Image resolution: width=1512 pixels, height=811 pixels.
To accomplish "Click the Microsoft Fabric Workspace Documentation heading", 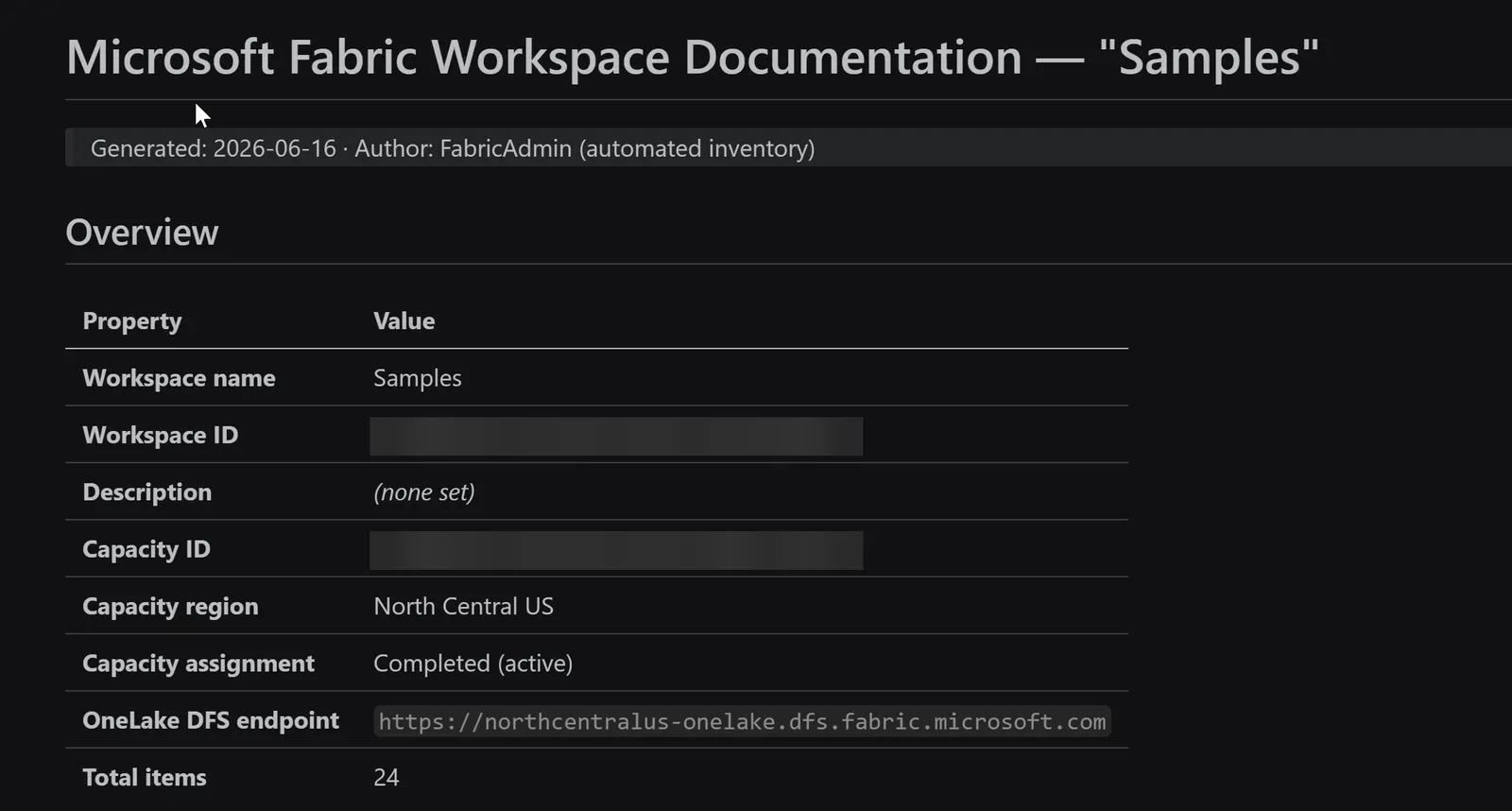I will tap(692, 58).
